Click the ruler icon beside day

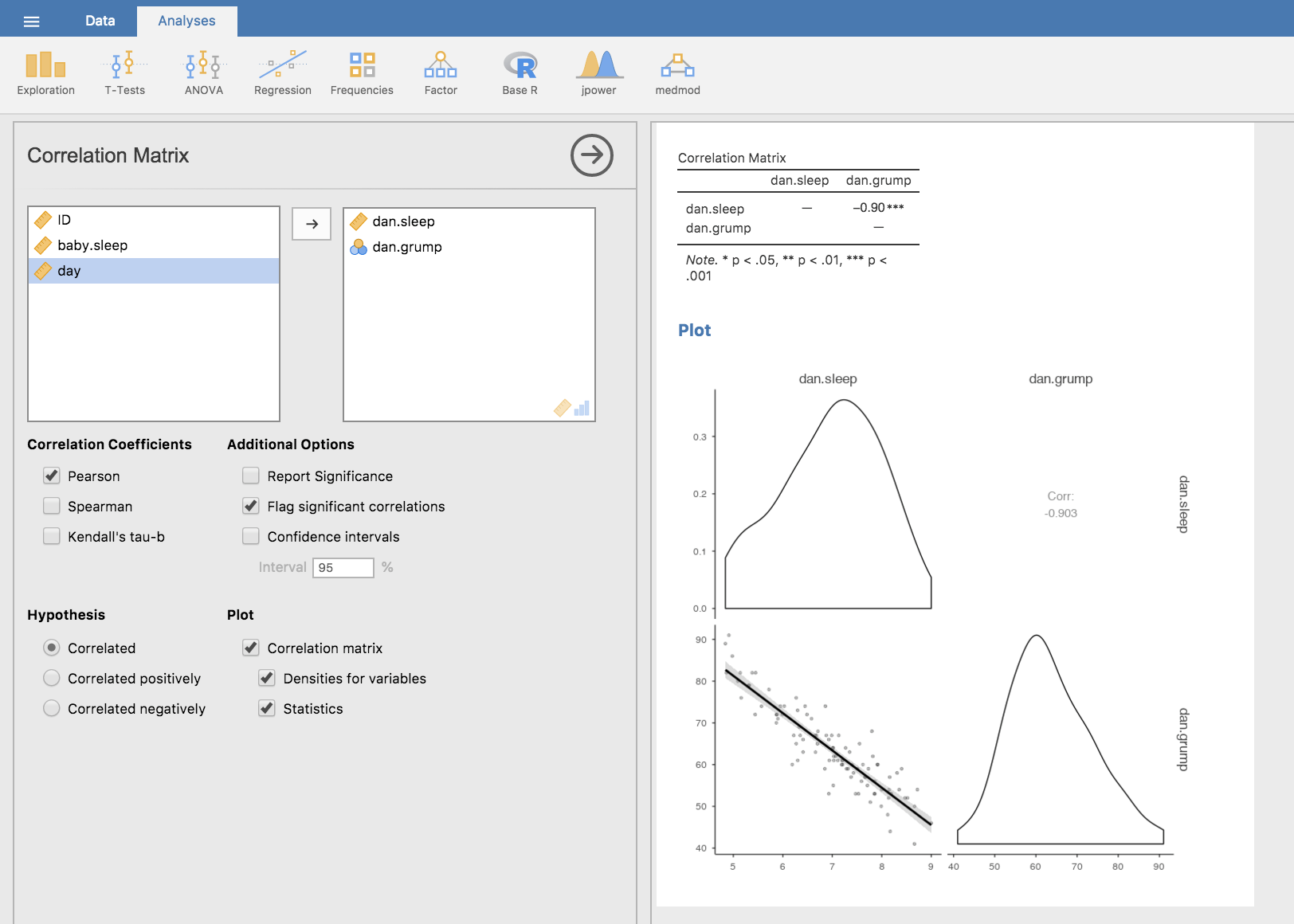(x=43, y=271)
